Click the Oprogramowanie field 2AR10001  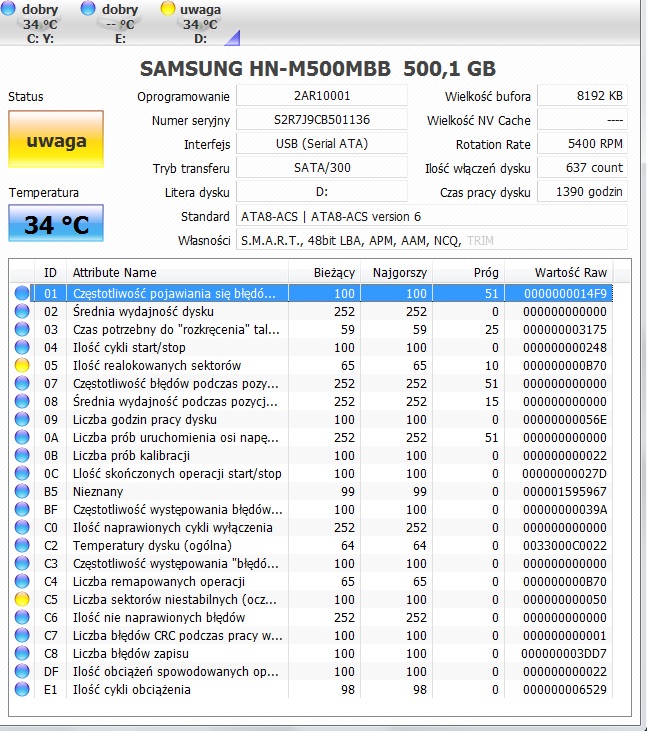point(322,96)
